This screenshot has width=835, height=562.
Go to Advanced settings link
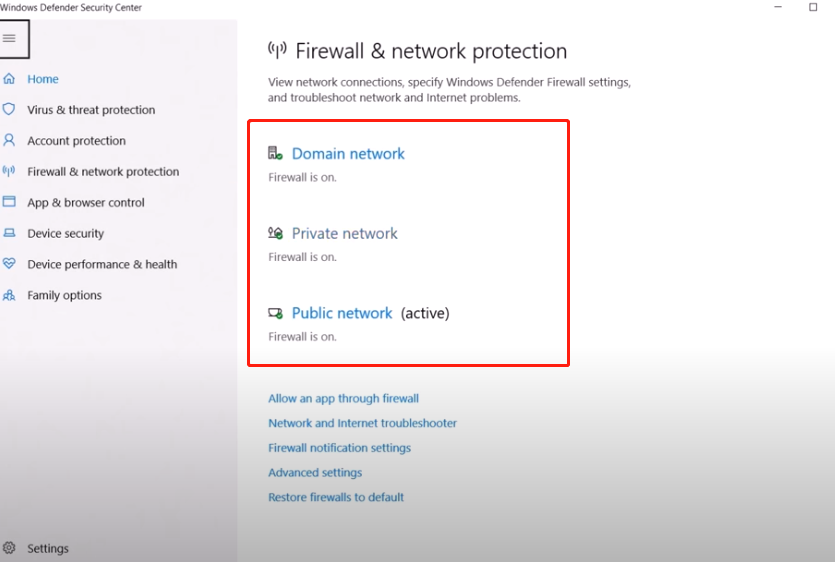315,473
